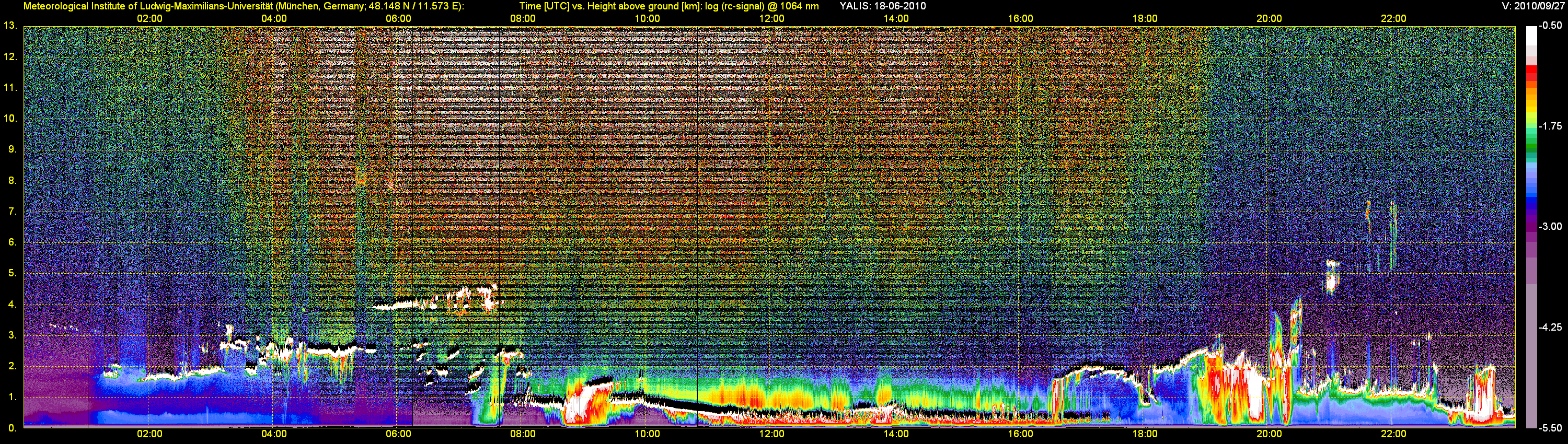Click the -1.75 color scale value

coord(1550,126)
